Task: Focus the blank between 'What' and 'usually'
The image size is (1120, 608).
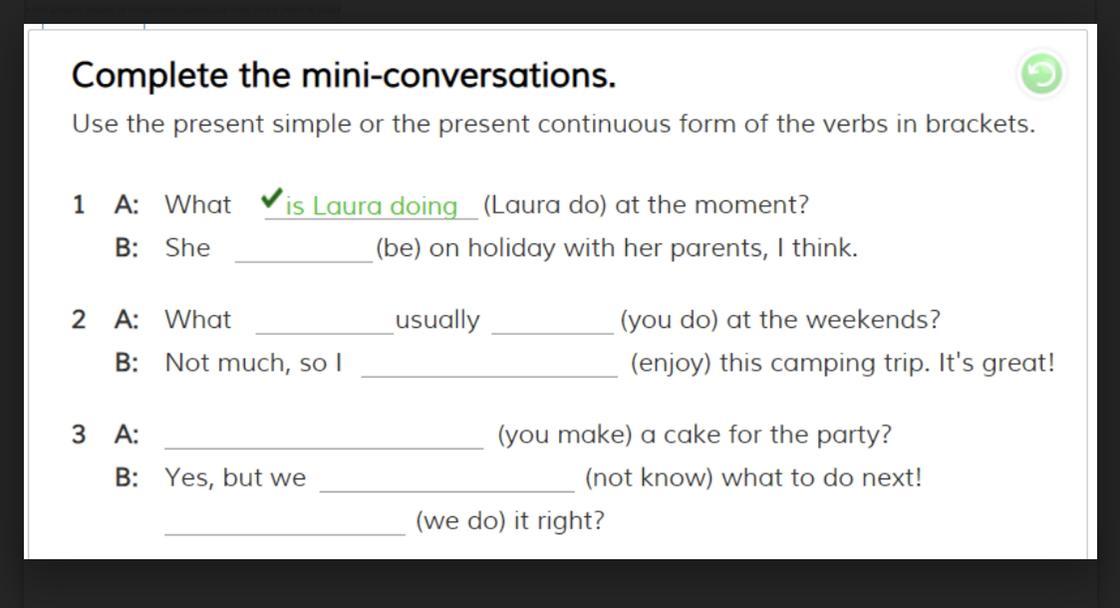Action: pos(325,320)
